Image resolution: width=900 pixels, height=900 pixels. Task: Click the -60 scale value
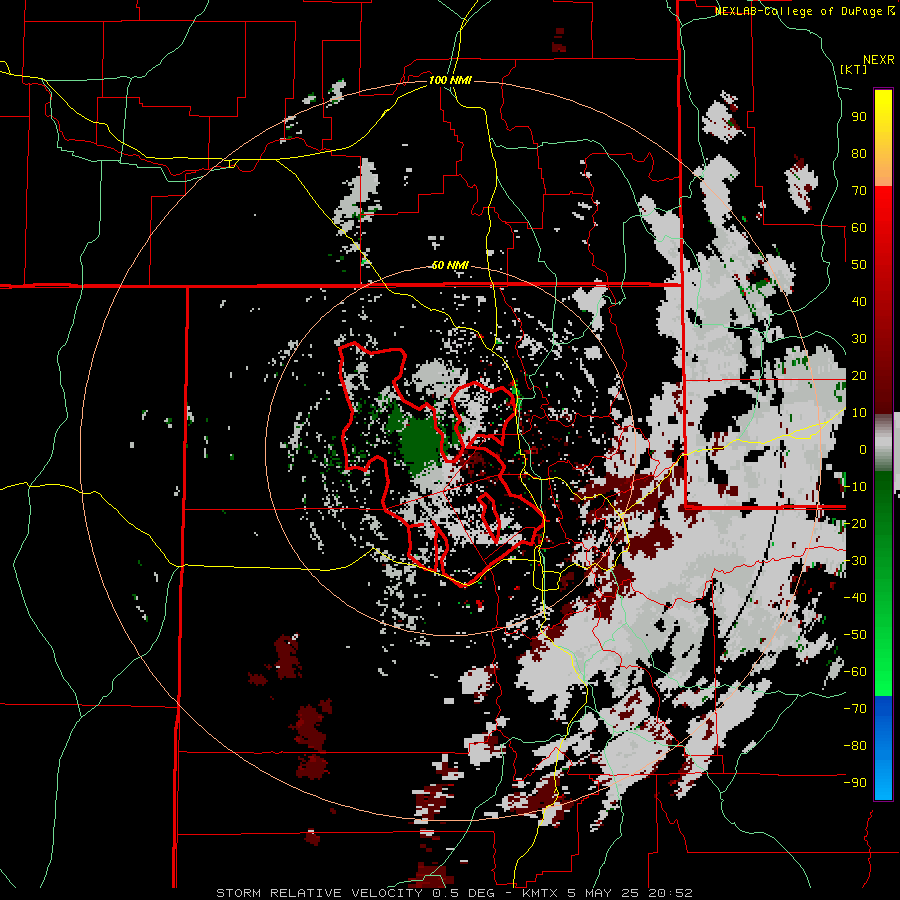(x=855, y=672)
